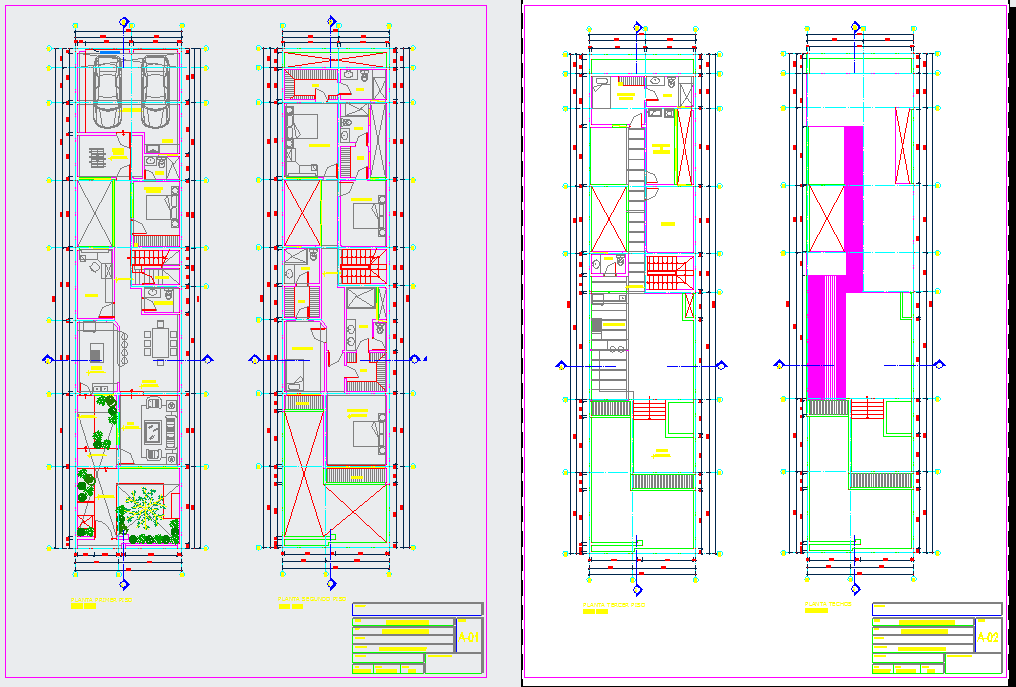
Task: Select the crossed void in third floor plan
Action: [608, 217]
